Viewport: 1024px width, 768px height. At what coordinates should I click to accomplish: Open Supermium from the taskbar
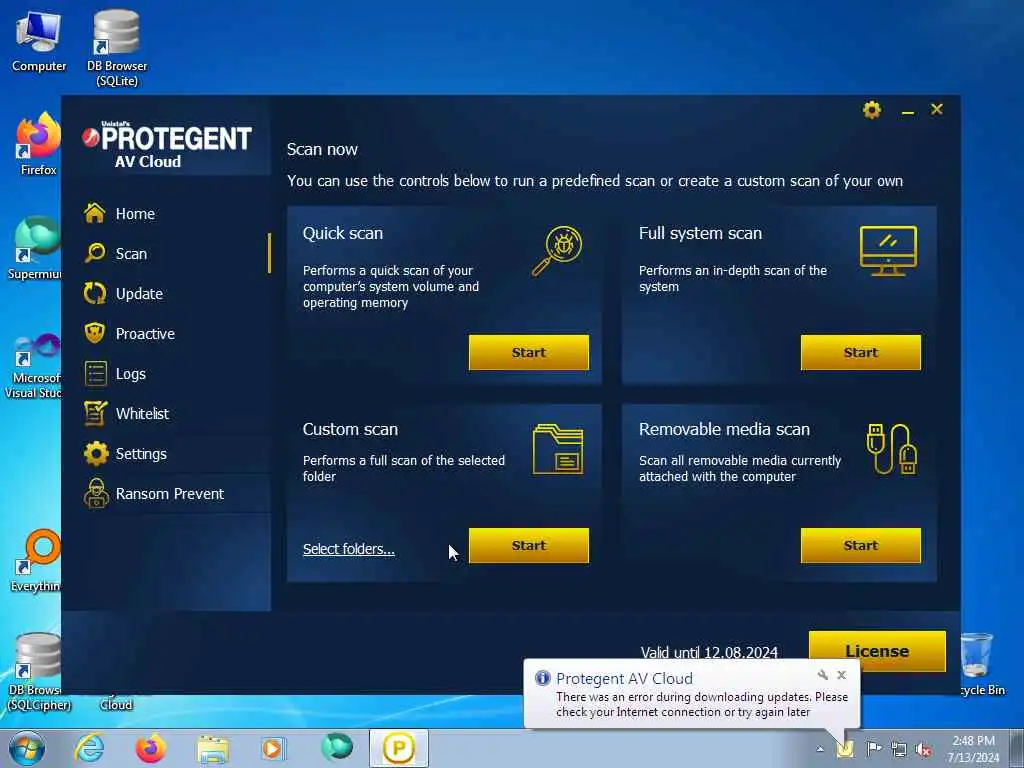336,747
